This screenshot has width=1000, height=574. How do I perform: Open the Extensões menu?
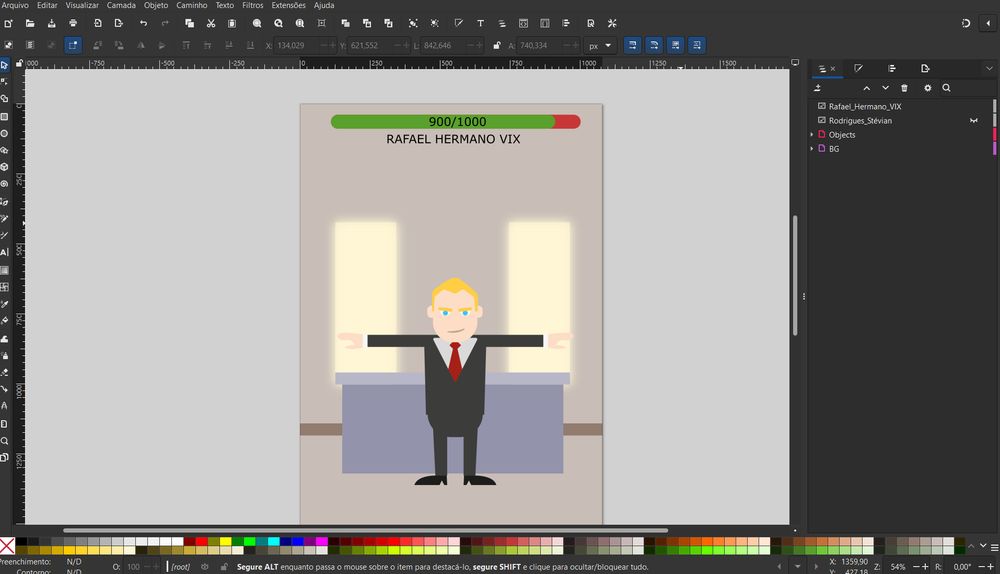click(288, 5)
